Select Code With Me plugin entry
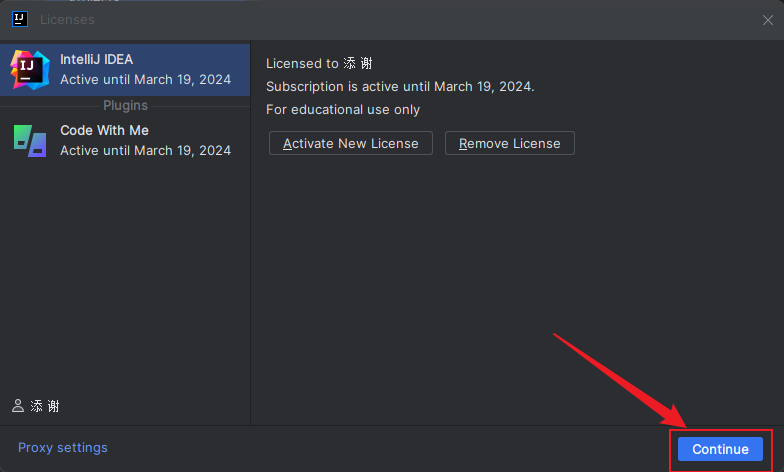The image size is (784, 472). pos(125,140)
